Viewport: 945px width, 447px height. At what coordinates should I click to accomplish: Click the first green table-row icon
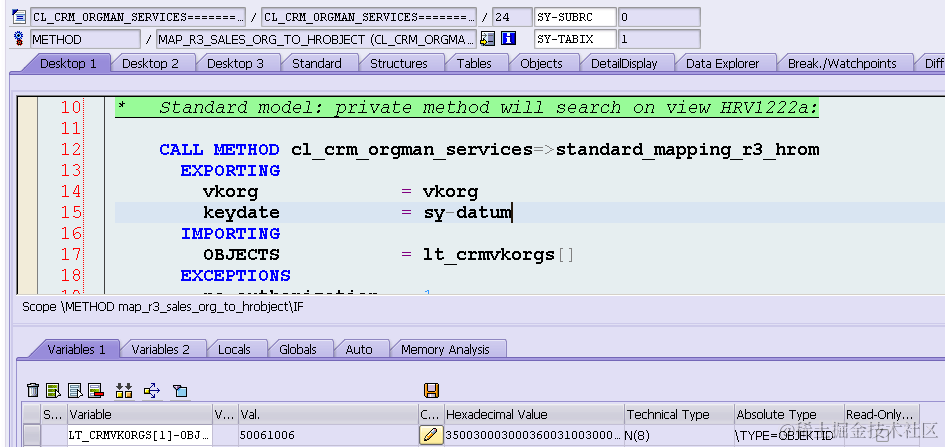(54, 390)
